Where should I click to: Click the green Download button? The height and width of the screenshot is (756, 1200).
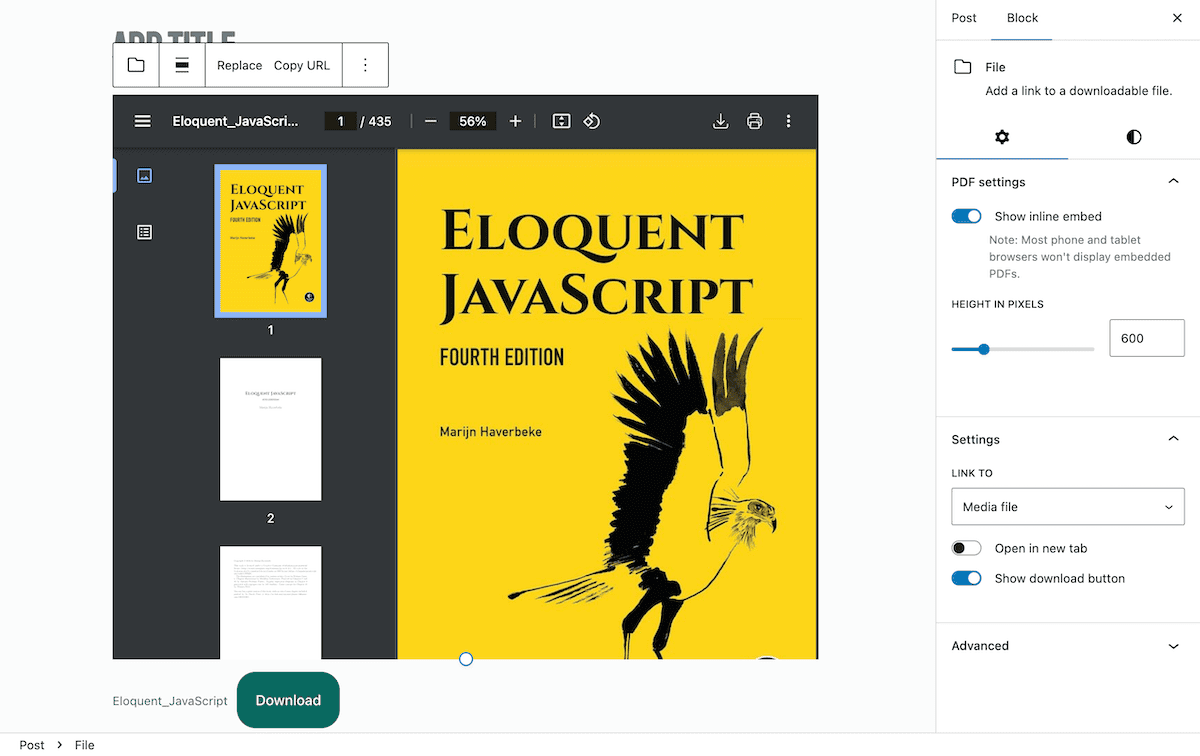point(288,700)
